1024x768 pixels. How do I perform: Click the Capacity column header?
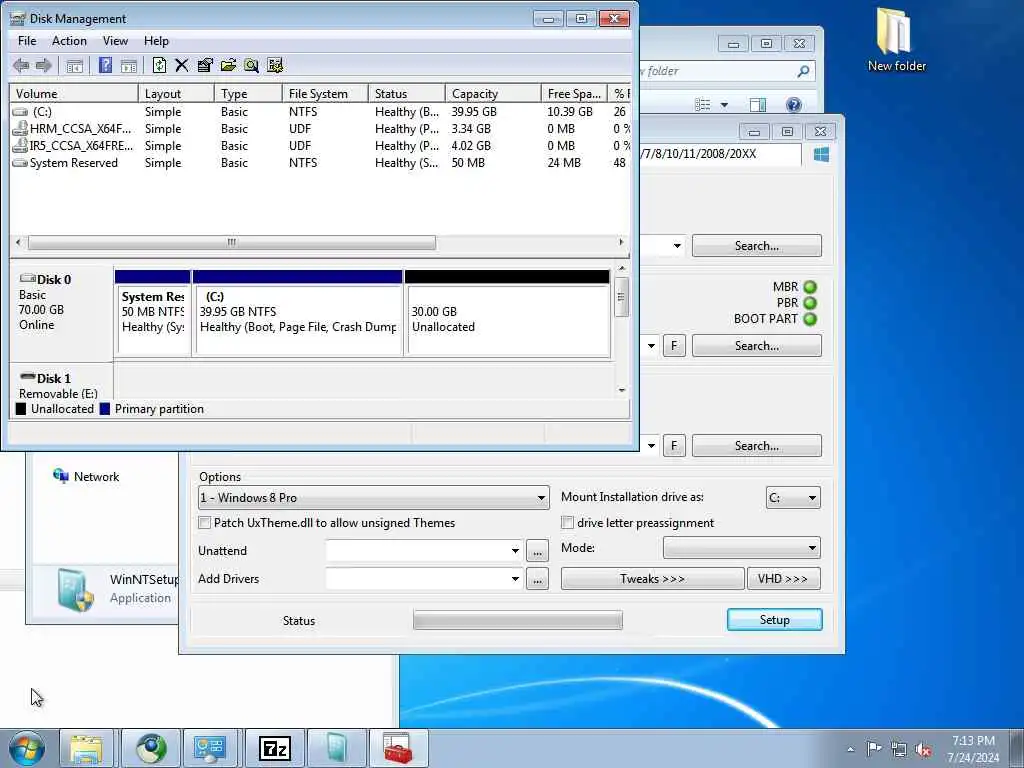coord(493,94)
